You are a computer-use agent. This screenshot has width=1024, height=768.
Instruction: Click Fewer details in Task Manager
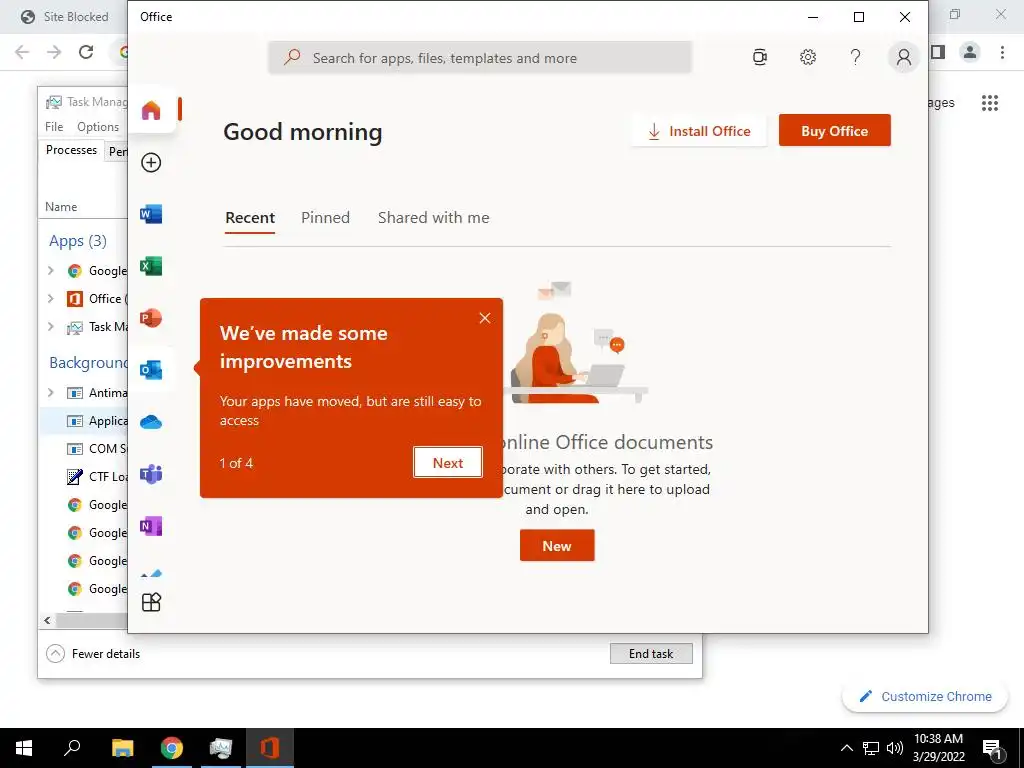click(x=93, y=654)
